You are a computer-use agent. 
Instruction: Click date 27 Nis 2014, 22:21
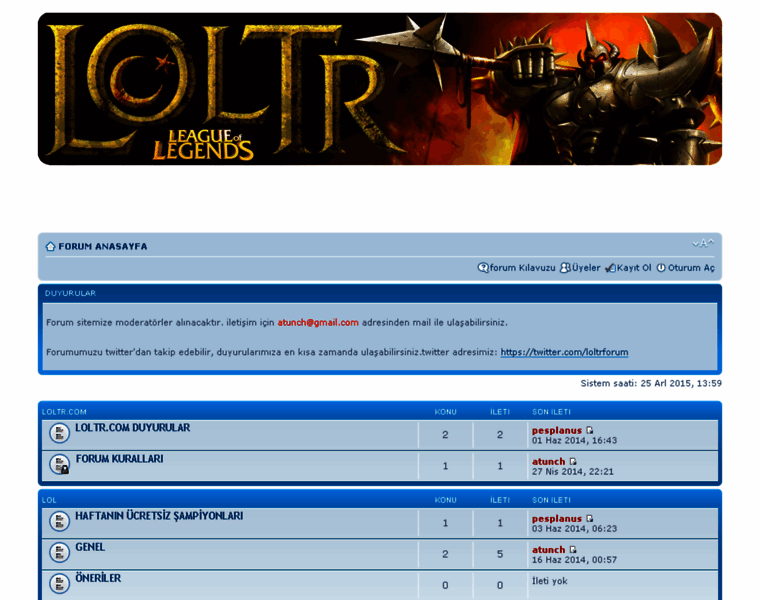tap(572, 472)
